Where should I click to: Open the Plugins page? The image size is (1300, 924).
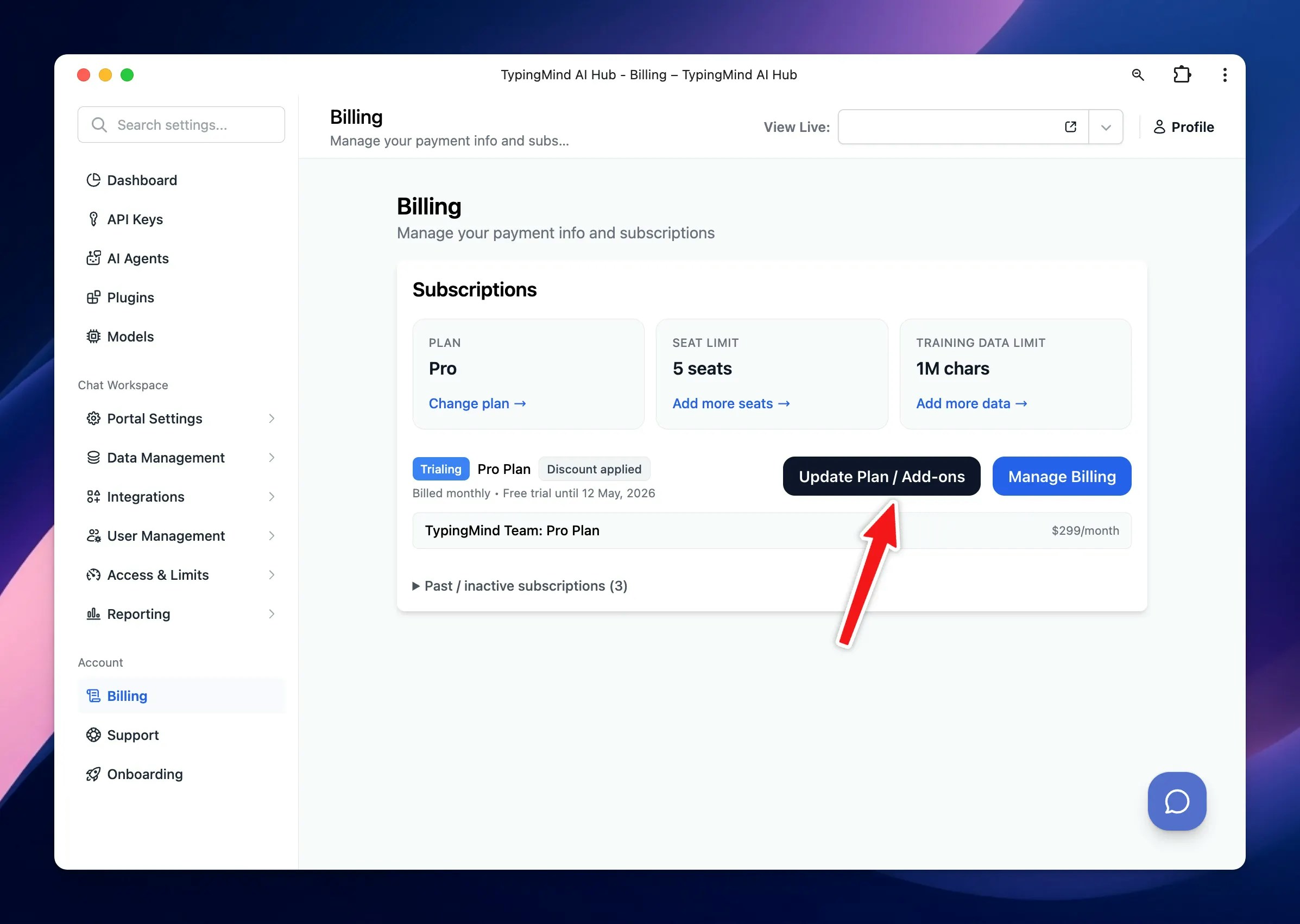point(181,298)
